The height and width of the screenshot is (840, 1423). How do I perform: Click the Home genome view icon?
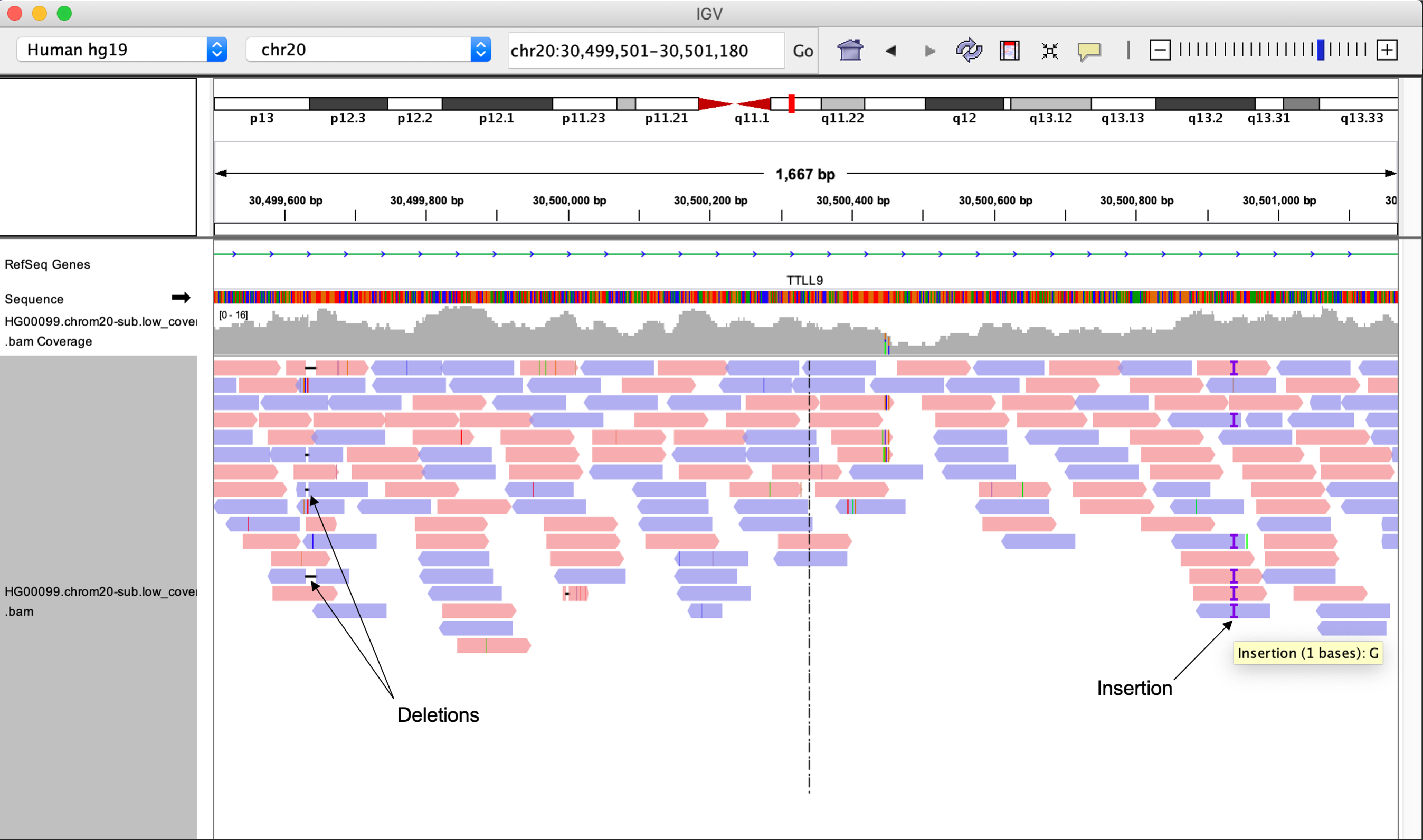(850, 50)
